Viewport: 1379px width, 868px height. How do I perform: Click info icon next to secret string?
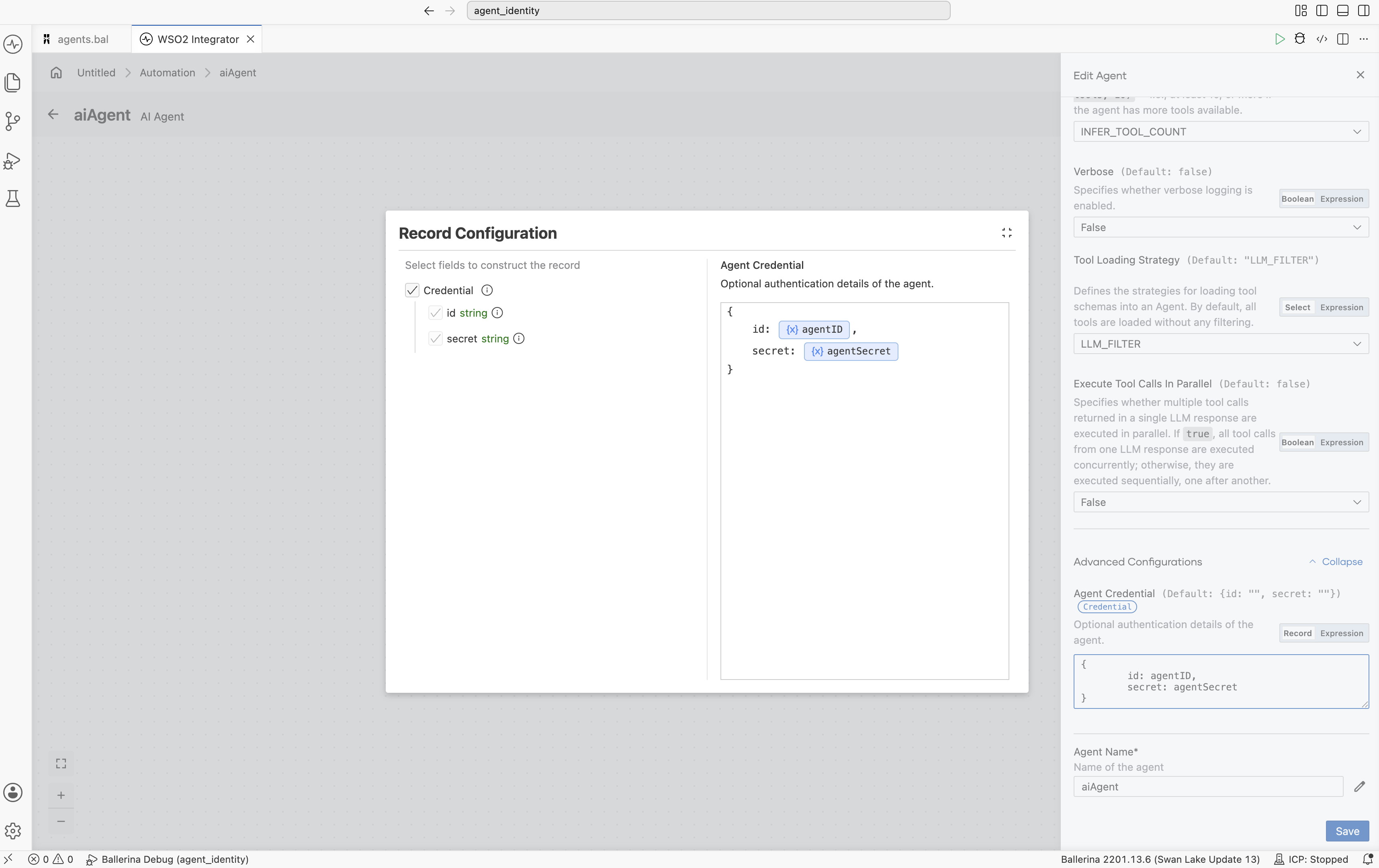(x=519, y=338)
